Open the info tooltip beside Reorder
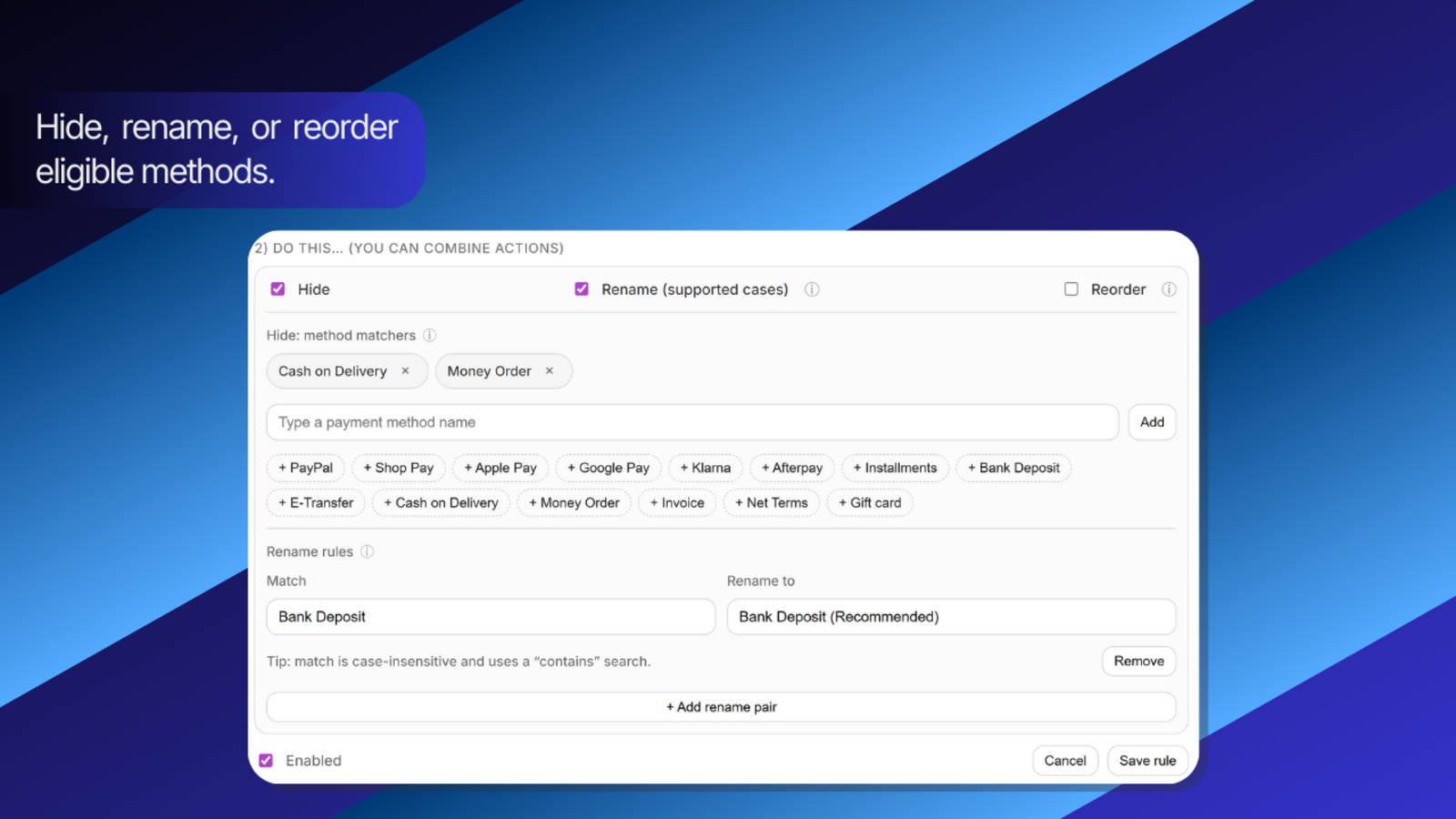 coord(1169,289)
